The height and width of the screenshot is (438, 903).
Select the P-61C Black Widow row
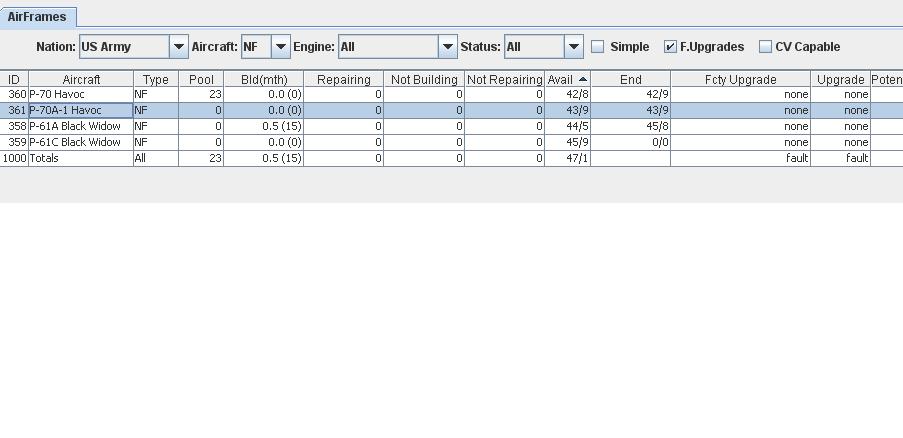tap(452, 142)
